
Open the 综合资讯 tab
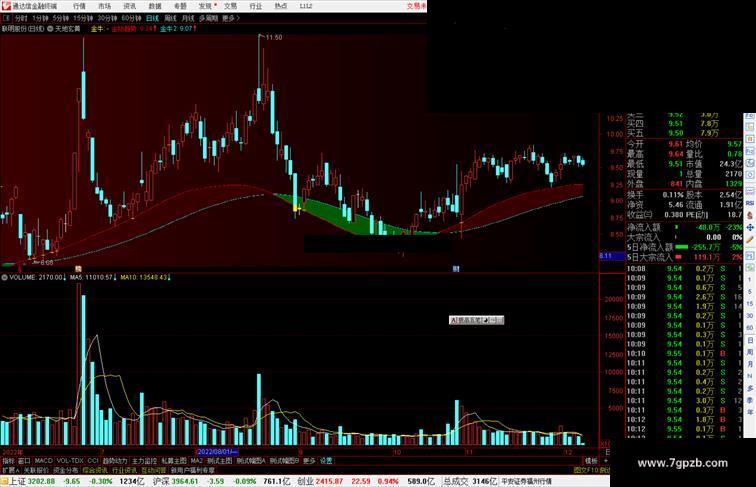95,470
